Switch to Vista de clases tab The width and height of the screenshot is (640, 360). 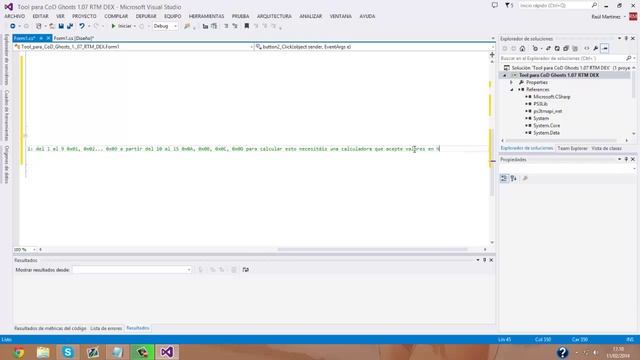point(606,149)
